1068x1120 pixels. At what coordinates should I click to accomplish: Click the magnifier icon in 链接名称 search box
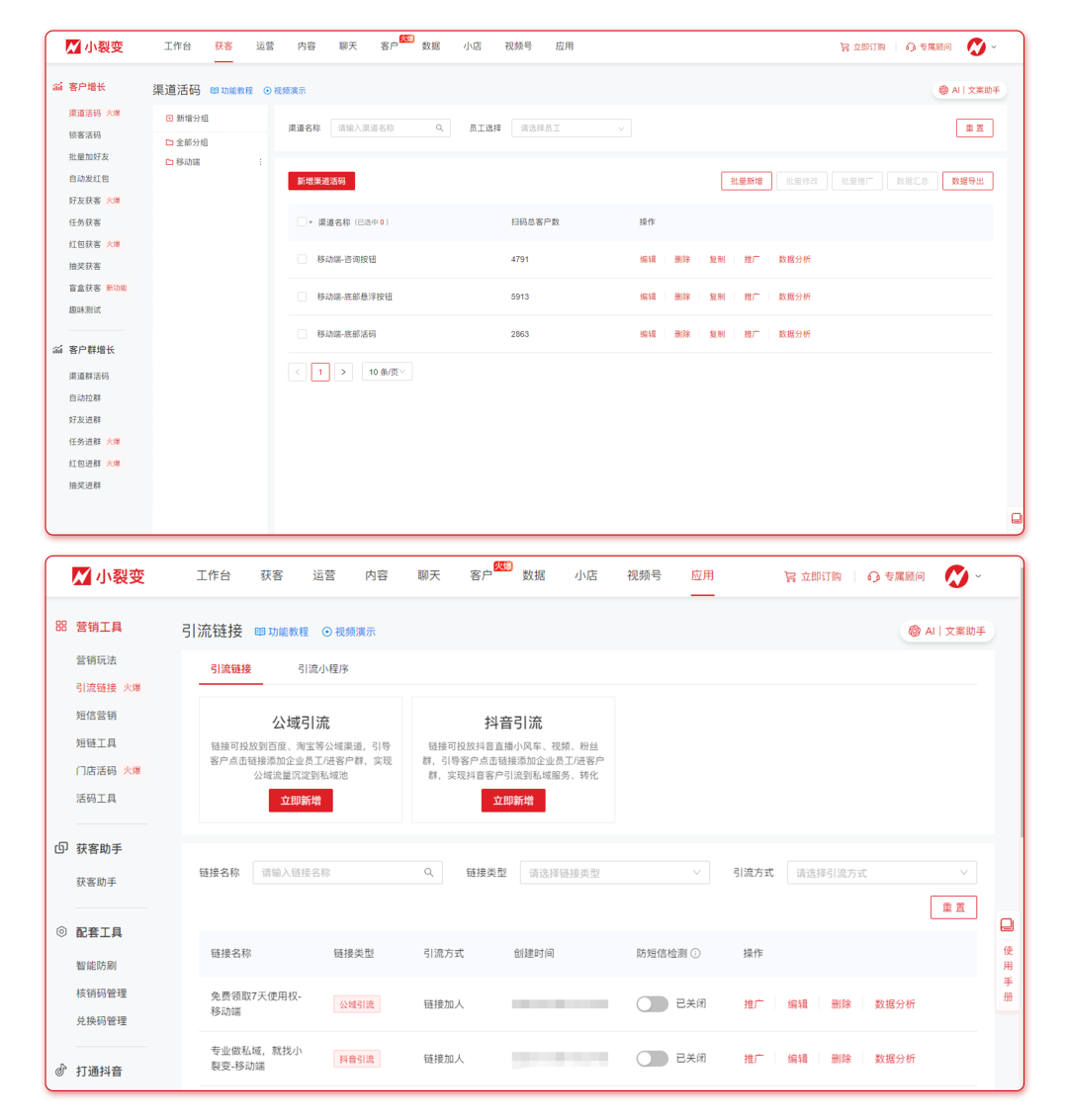(428, 873)
